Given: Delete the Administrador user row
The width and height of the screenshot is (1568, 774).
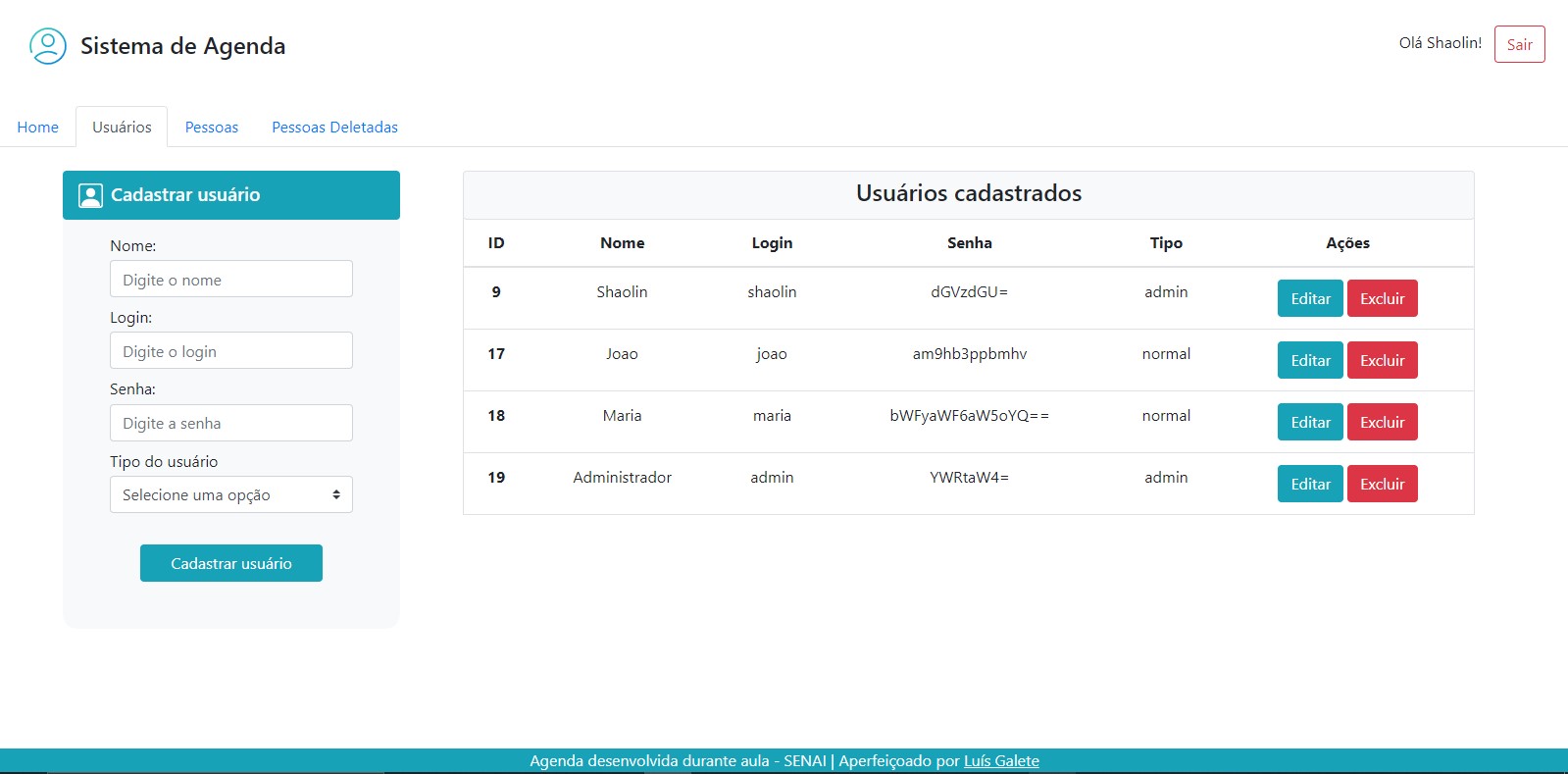Looking at the screenshot, I should coord(1383,484).
